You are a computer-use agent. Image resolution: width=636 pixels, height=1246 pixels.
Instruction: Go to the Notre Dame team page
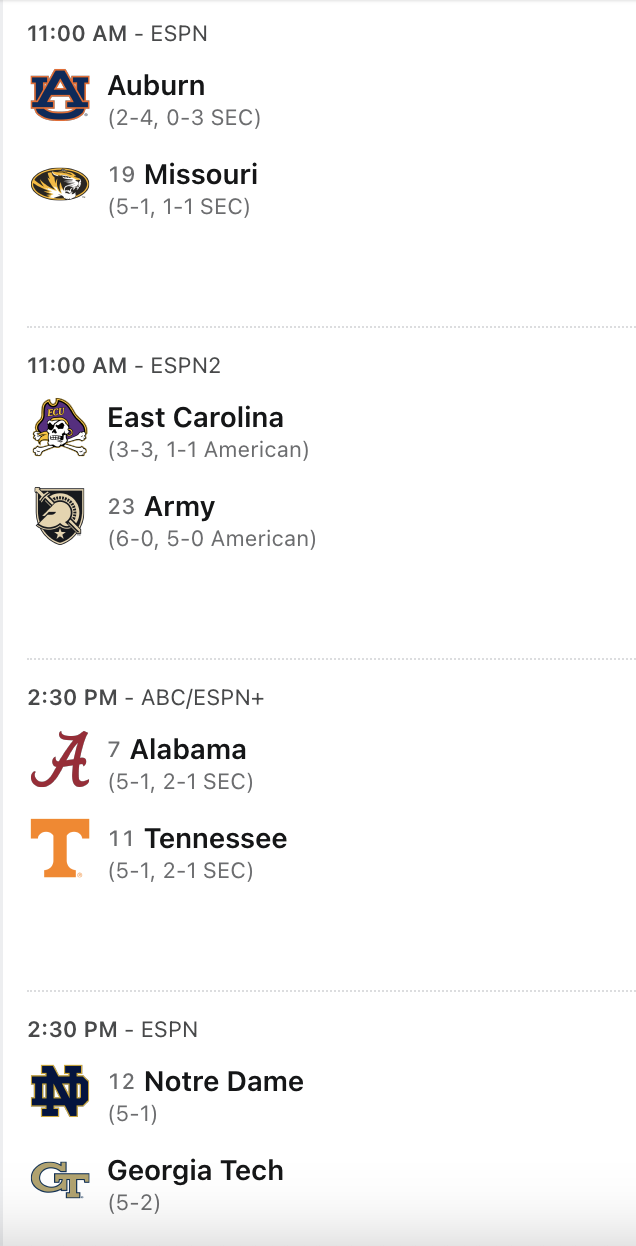coord(224,1082)
